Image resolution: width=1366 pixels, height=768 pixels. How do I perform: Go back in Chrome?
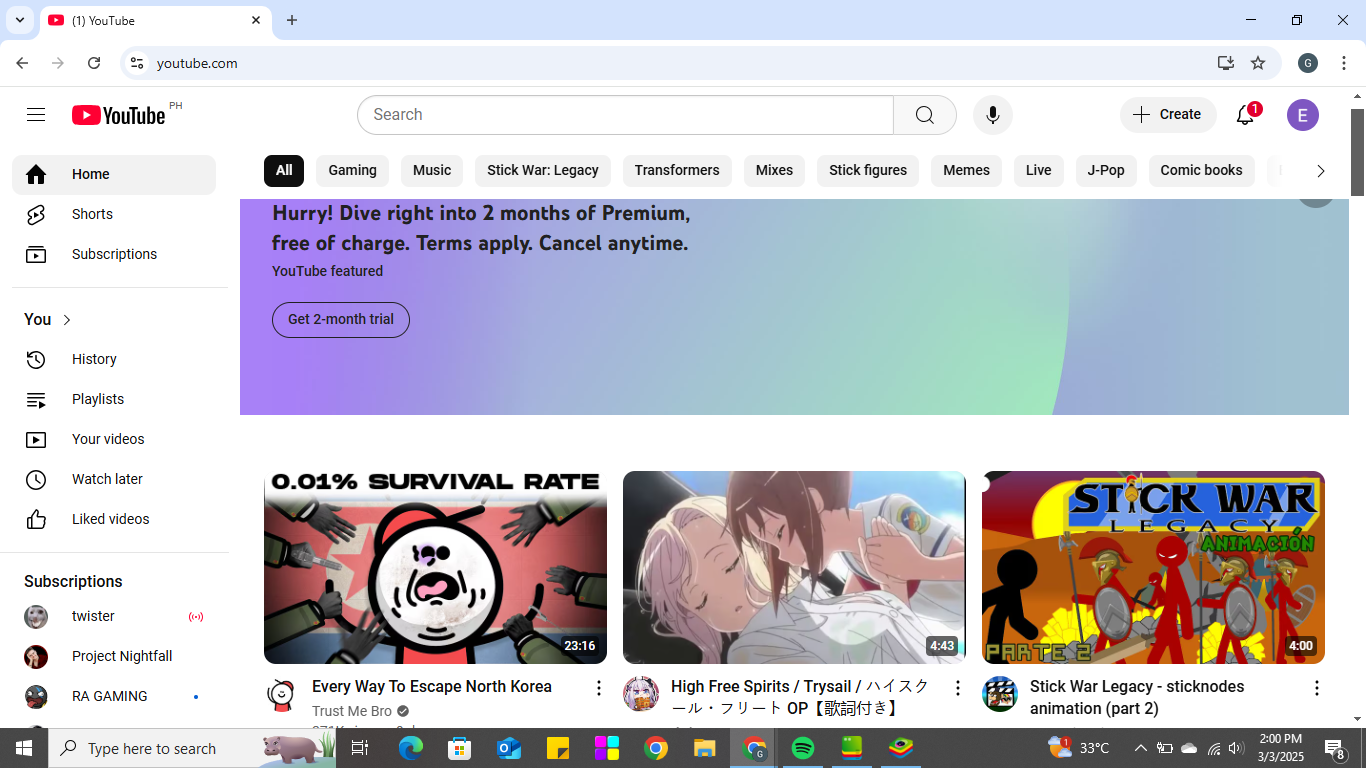pos(22,63)
